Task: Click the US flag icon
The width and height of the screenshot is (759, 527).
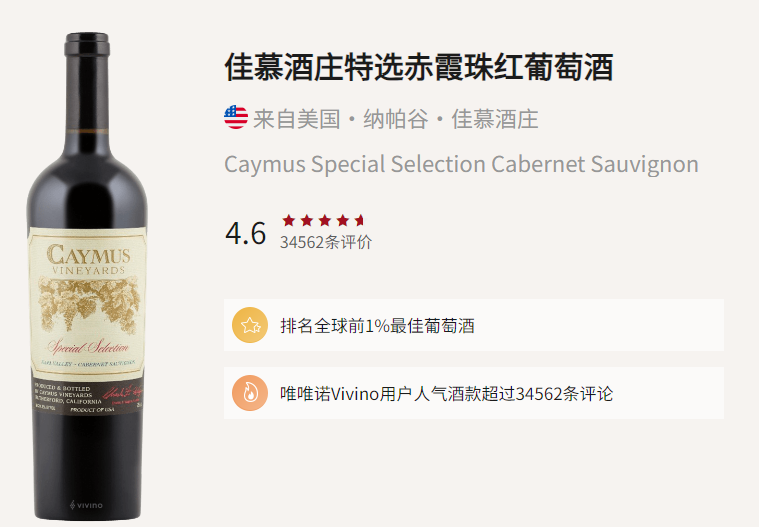Action: pos(236,118)
